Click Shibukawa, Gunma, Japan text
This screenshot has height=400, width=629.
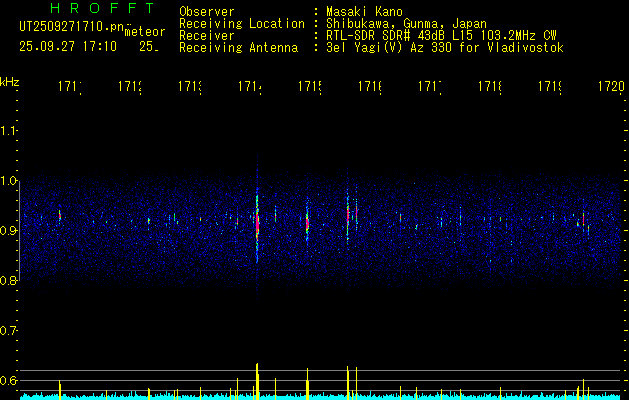pos(406,24)
